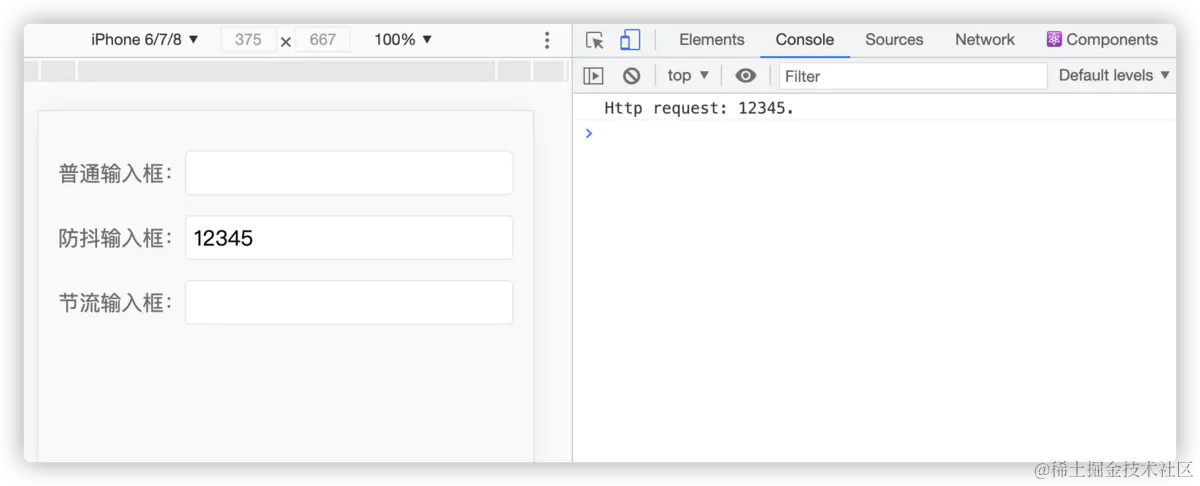The height and width of the screenshot is (486, 1200).
Task: Open the Network tab
Action: [x=984, y=40]
